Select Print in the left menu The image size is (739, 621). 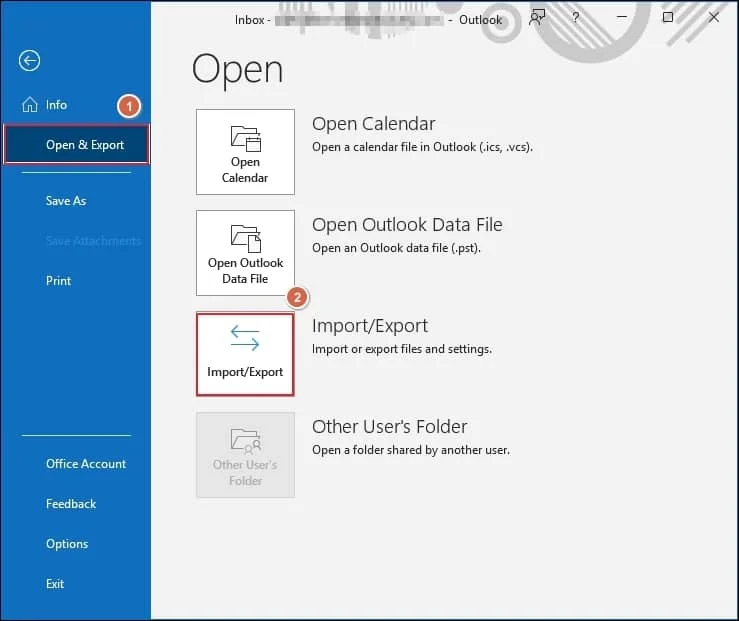[x=58, y=281]
